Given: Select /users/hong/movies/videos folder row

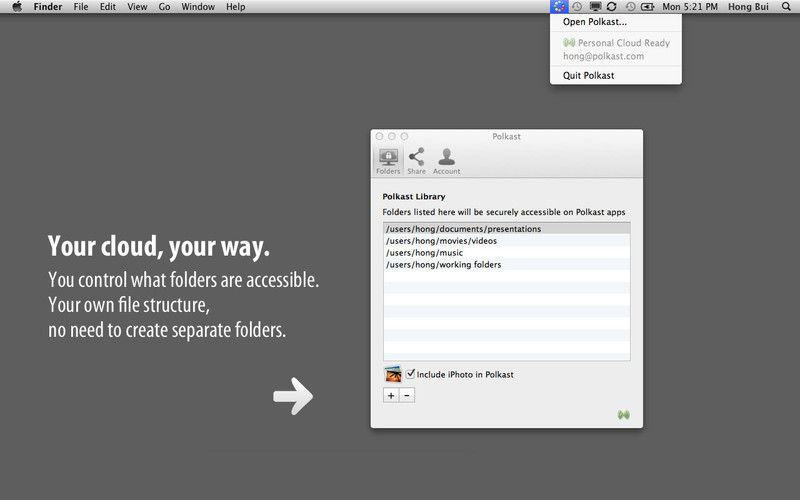Looking at the screenshot, I should click(507, 241).
